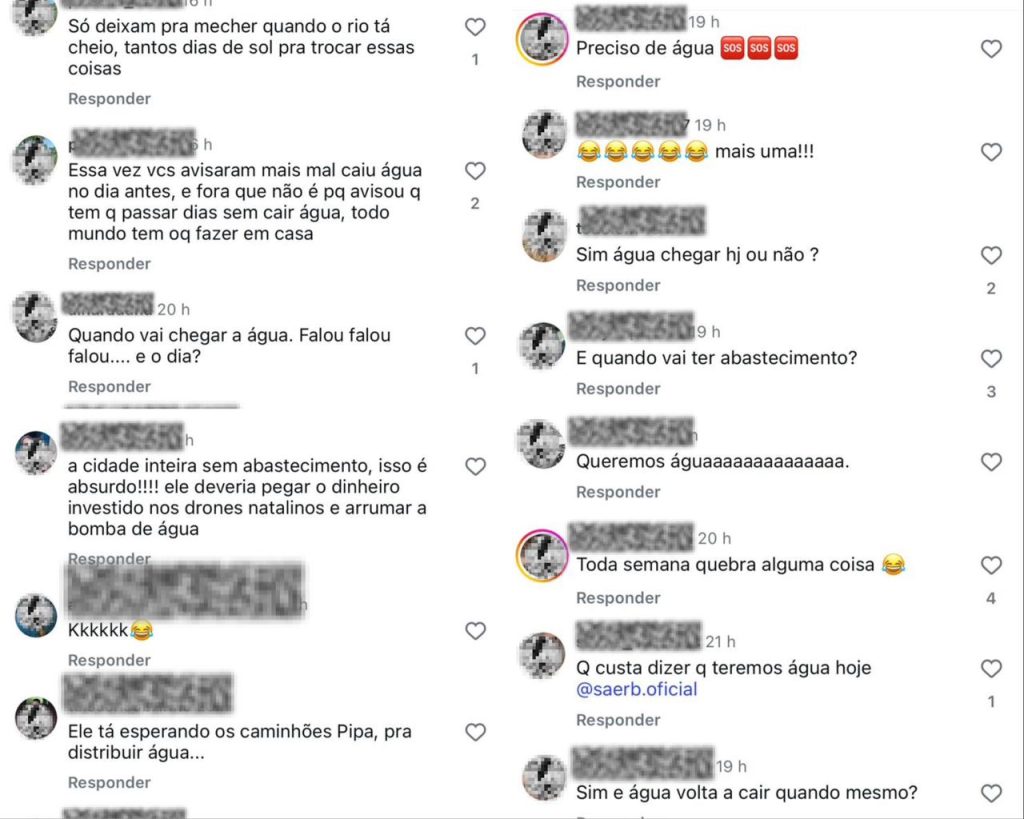Like 'E quando vai ter abastecimento?' comment
1024x819 pixels.
(x=991, y=359)
